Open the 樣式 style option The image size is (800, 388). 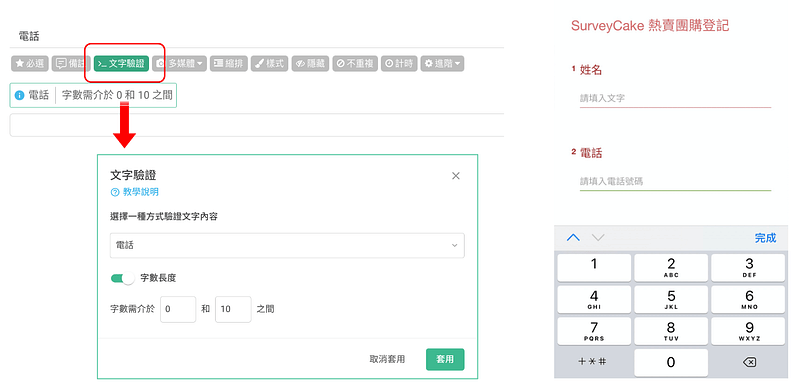[x=269, y=64]
